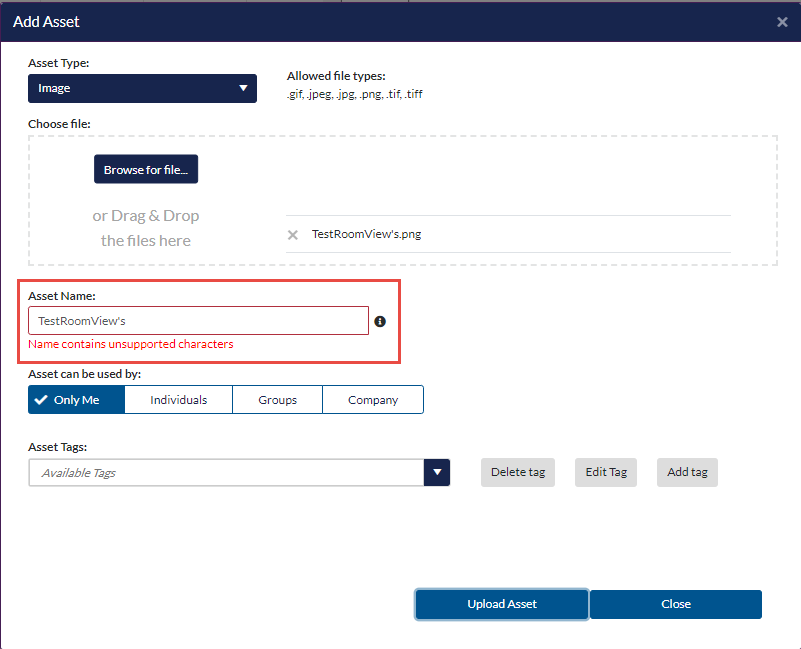This screenshot has width=801, height=649.
Task: Switch sharing to Individuals
Action: point(179,400)
